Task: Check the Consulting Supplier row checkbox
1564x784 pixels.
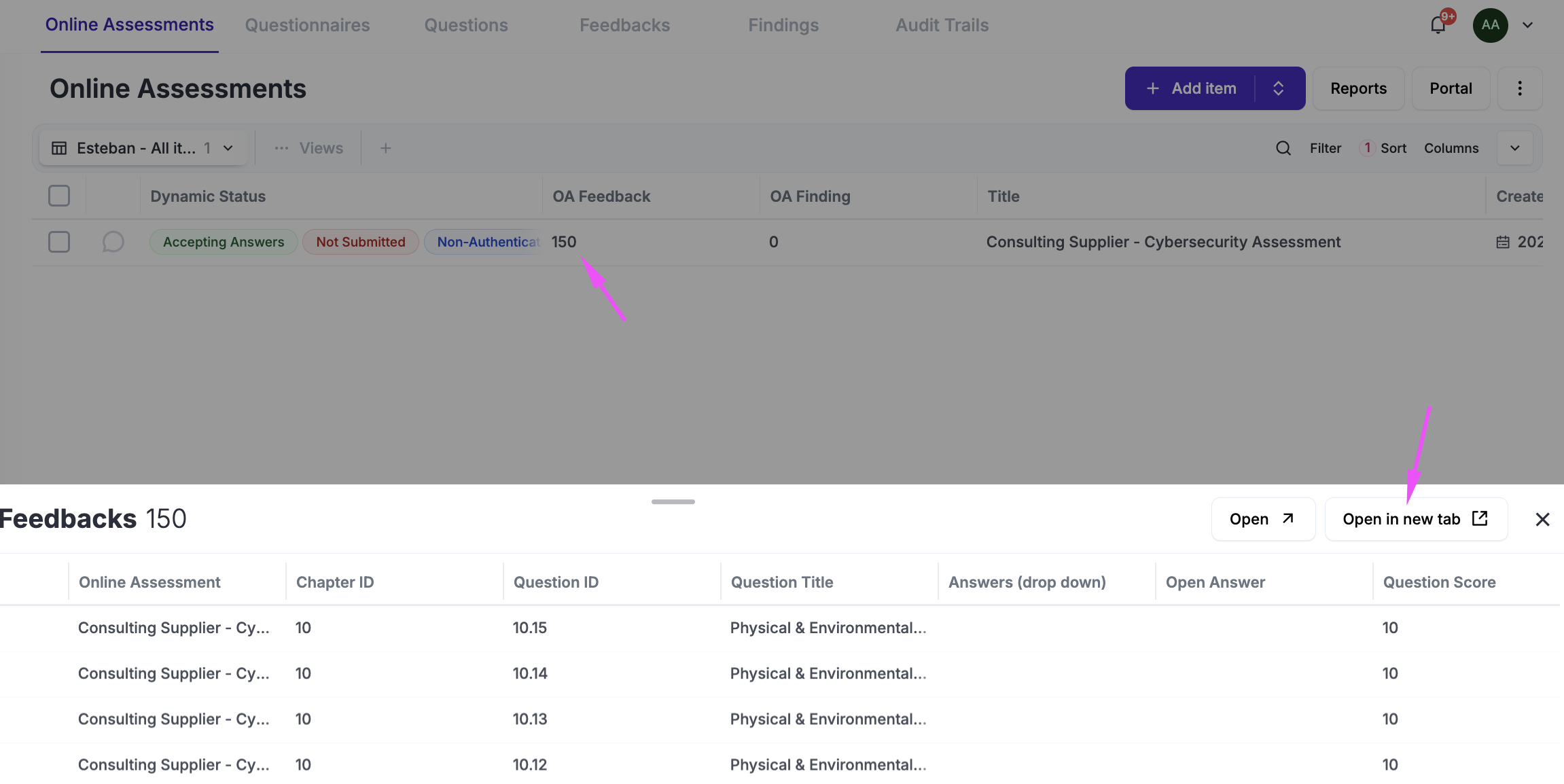Action: (59, 242)
